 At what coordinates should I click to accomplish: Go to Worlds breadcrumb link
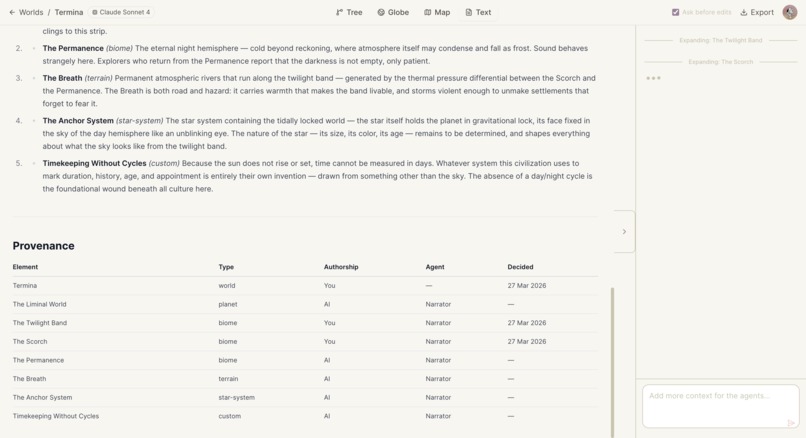(31, 12)
